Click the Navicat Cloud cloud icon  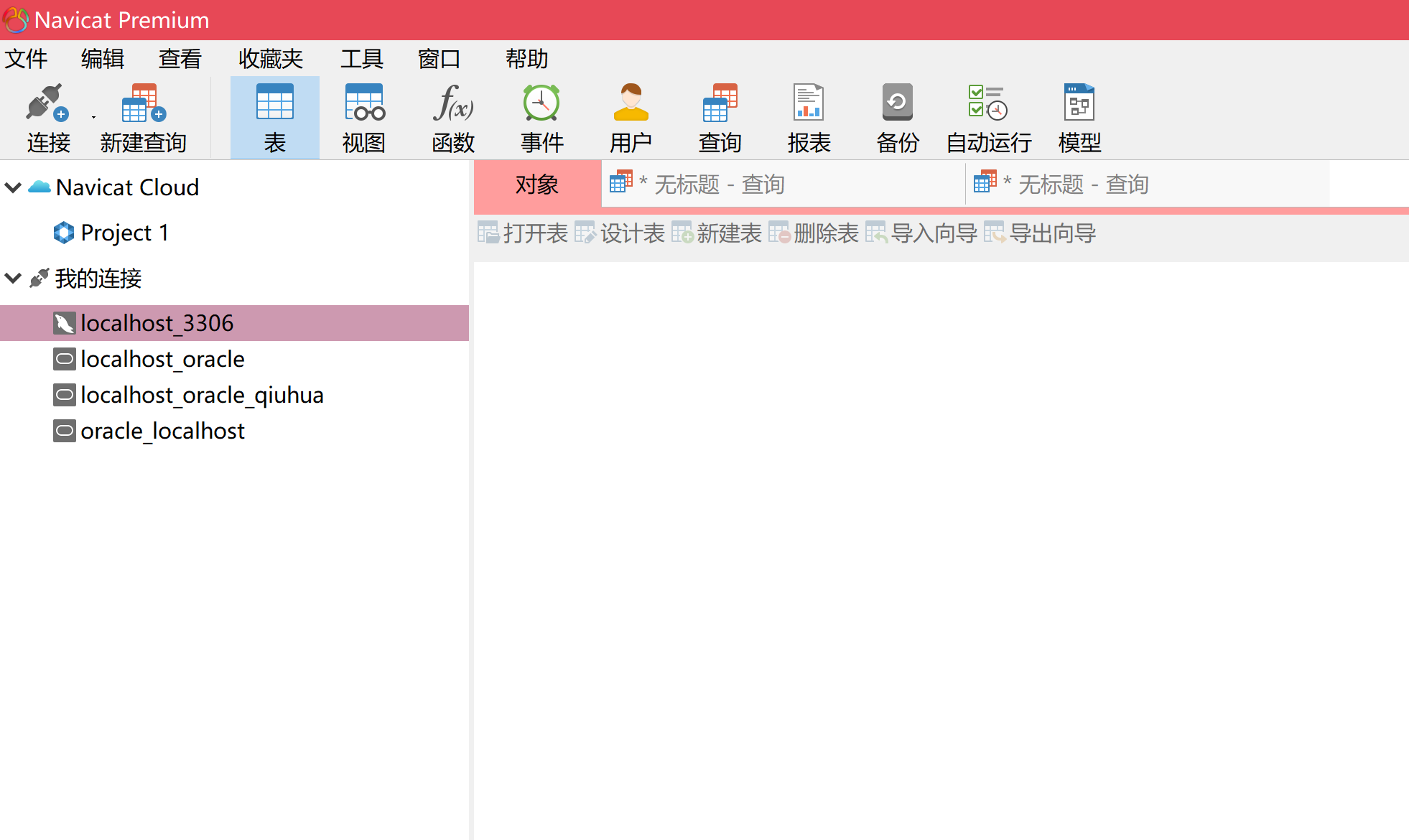[39, 187]
